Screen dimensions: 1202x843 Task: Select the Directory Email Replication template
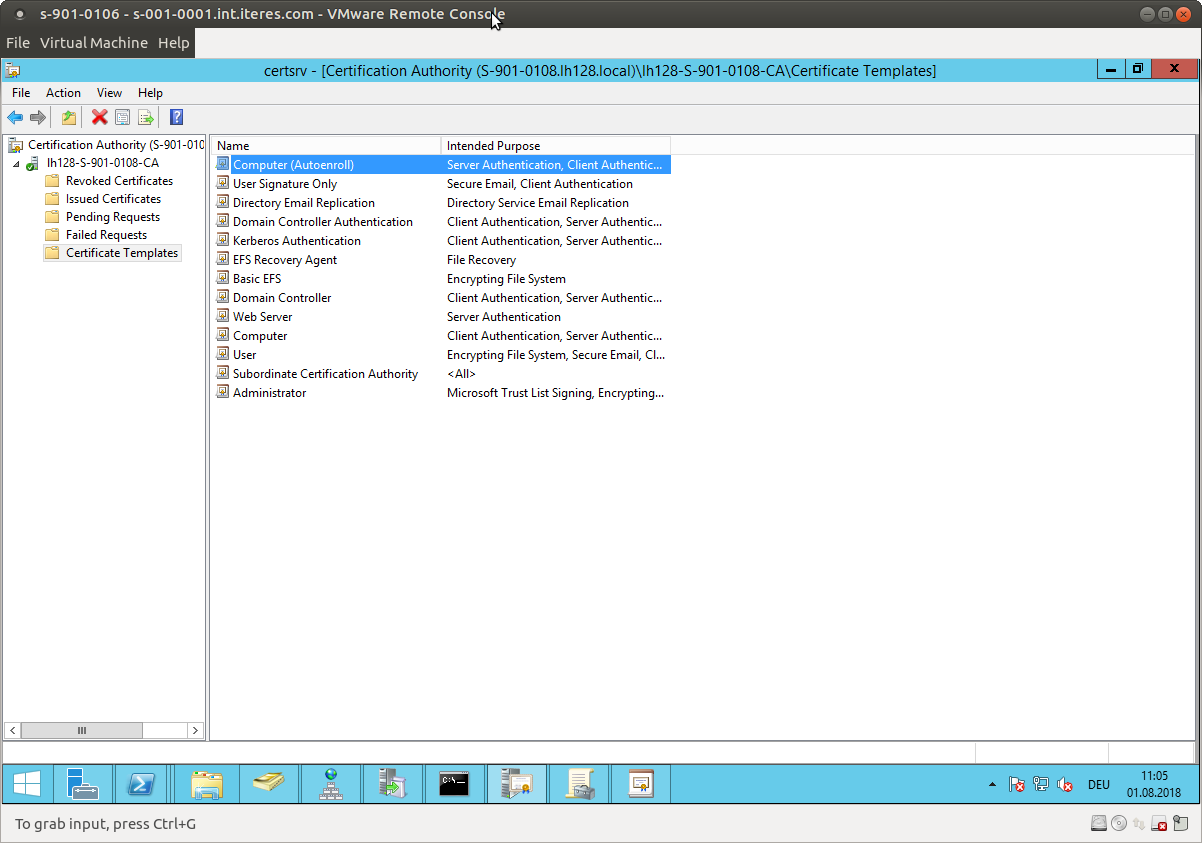click(x=441, y=203)
